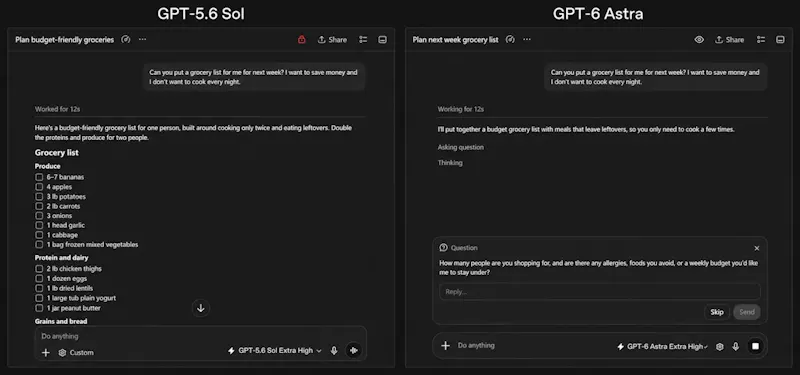
Task: Open the list view icon in GPT-6 Astra header
Action: pos(761,40)
